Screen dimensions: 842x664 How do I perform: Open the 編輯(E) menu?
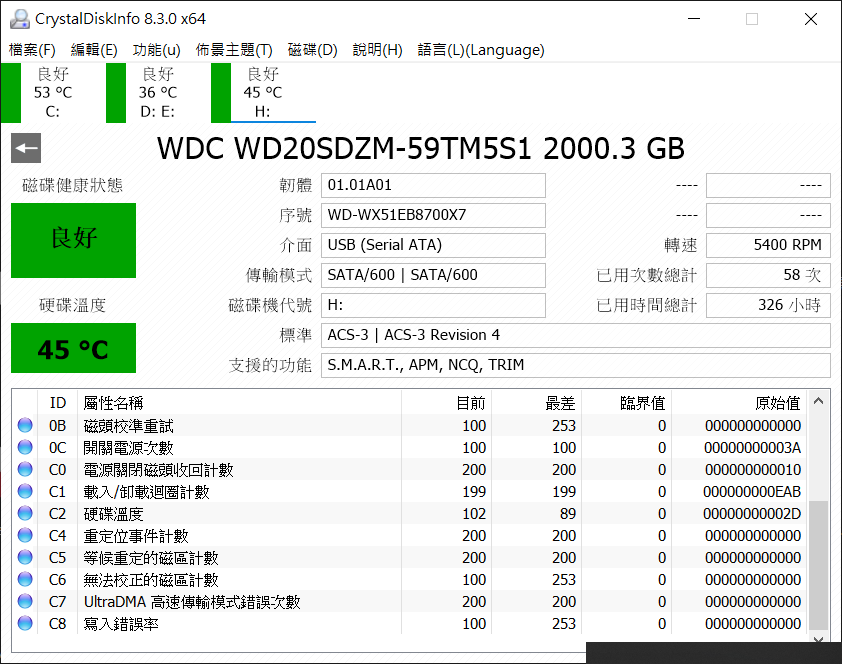pyautogui.click(x=94, y=50)
